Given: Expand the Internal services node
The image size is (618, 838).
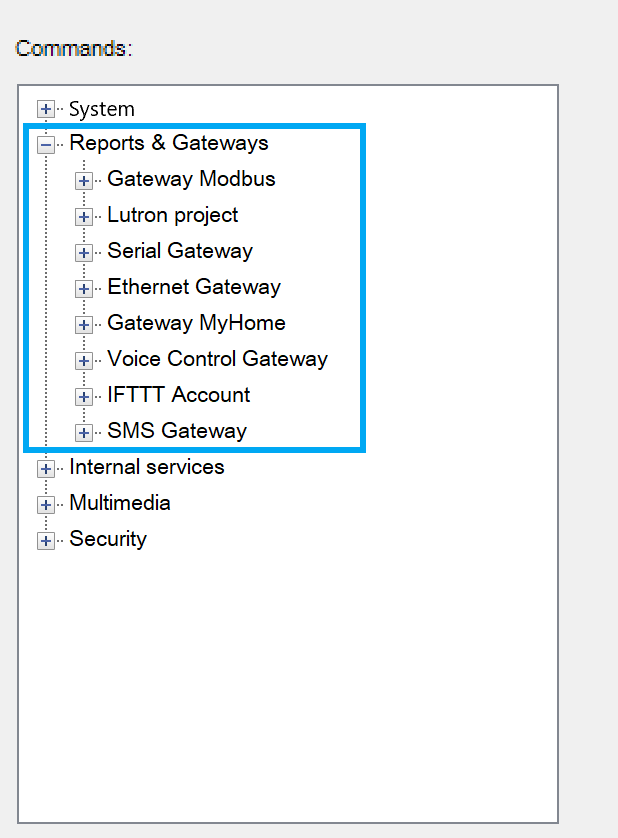Looking at the screenshot, I should click(46, 469).
